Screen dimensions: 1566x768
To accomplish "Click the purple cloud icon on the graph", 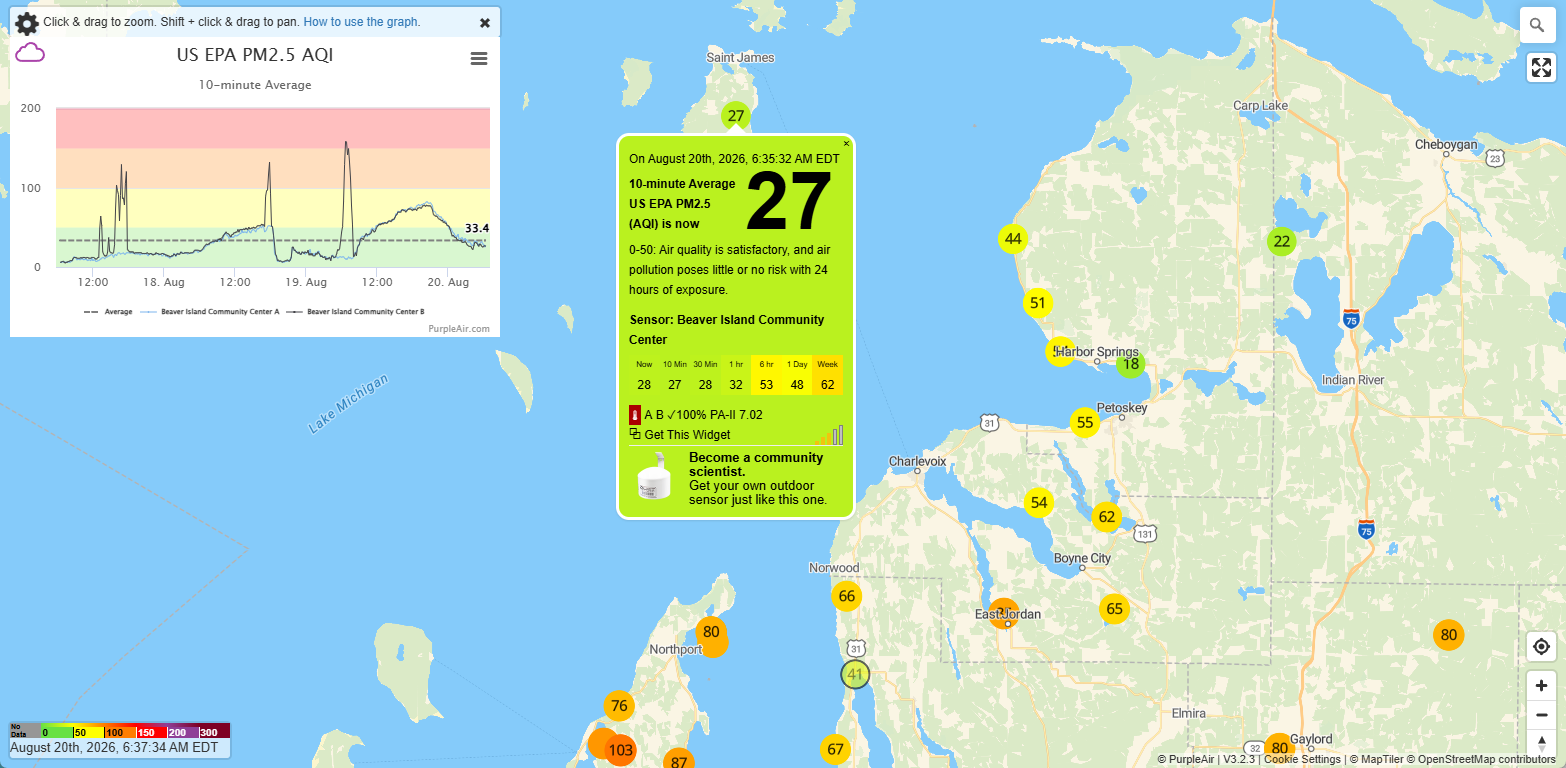I will pos(30,53).
